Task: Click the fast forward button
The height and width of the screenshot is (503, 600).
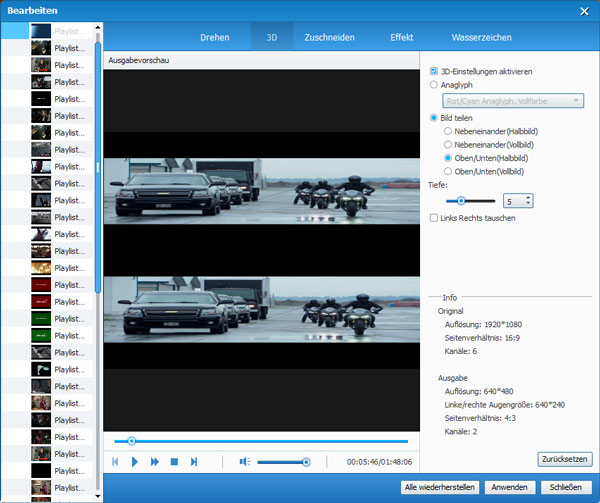Action: coord(155,461)
